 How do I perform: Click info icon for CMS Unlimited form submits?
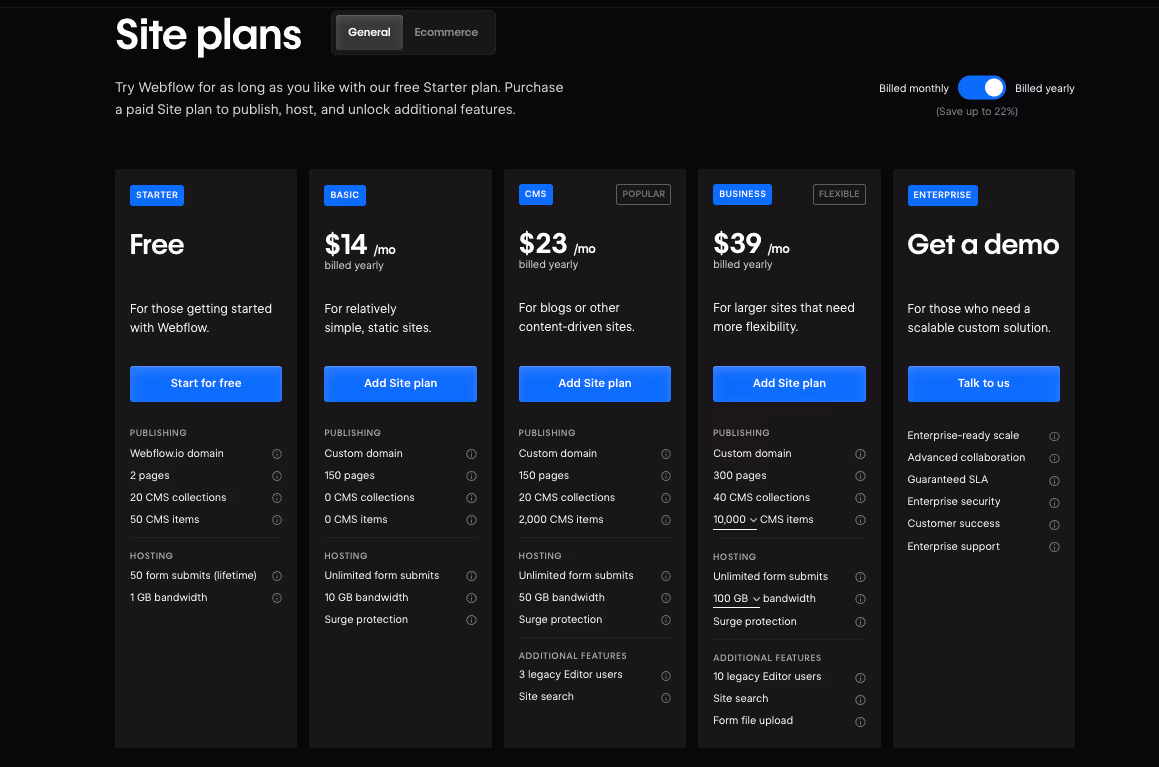[665, 576]
